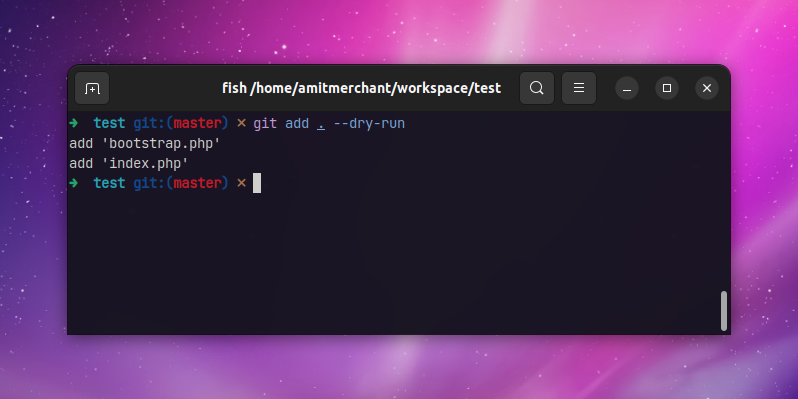Click the block cursor at the prompt
Image resolution: width=798 pixels, height=399 pixels.
[x=257, y=183]
